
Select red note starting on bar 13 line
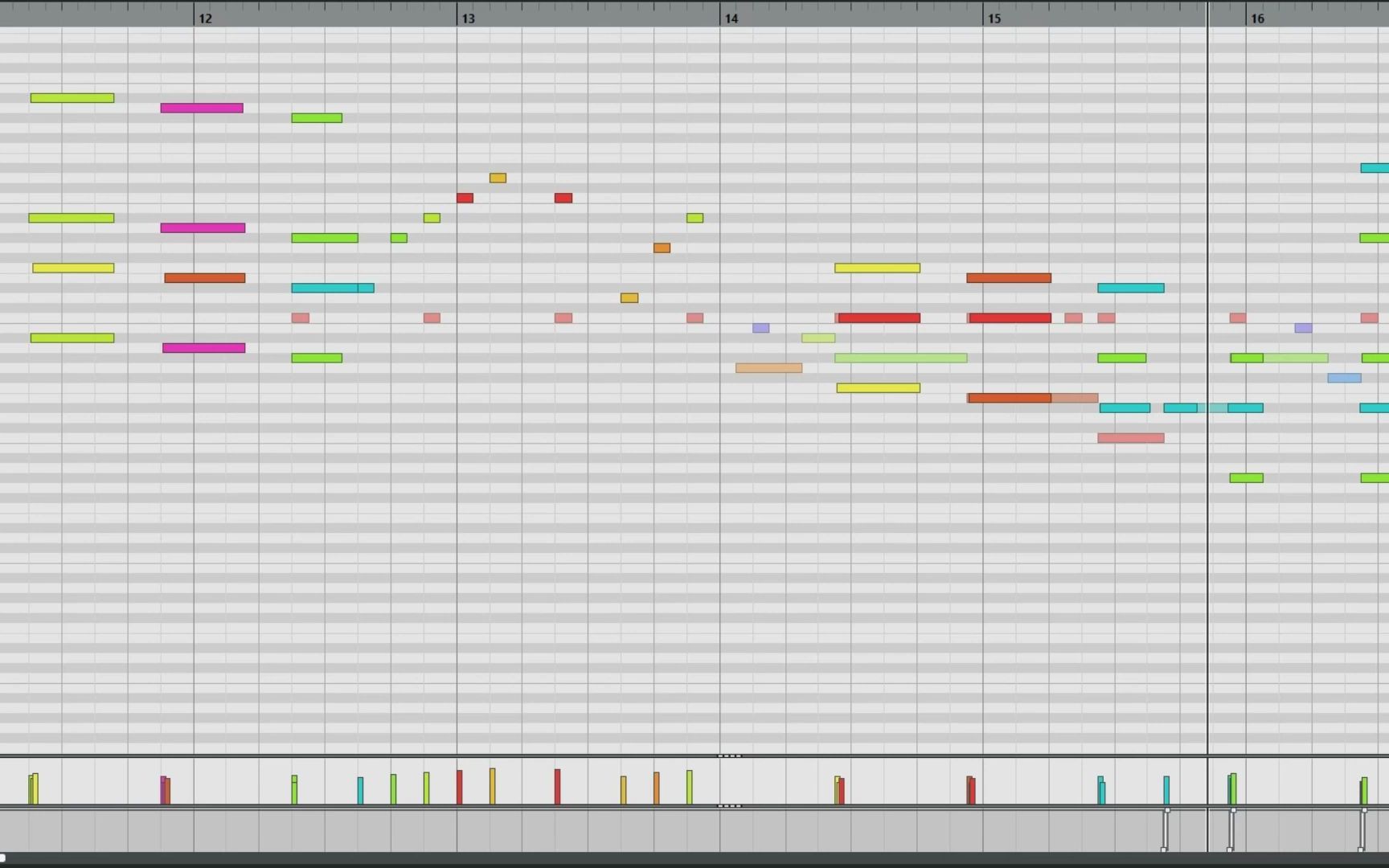465,198
